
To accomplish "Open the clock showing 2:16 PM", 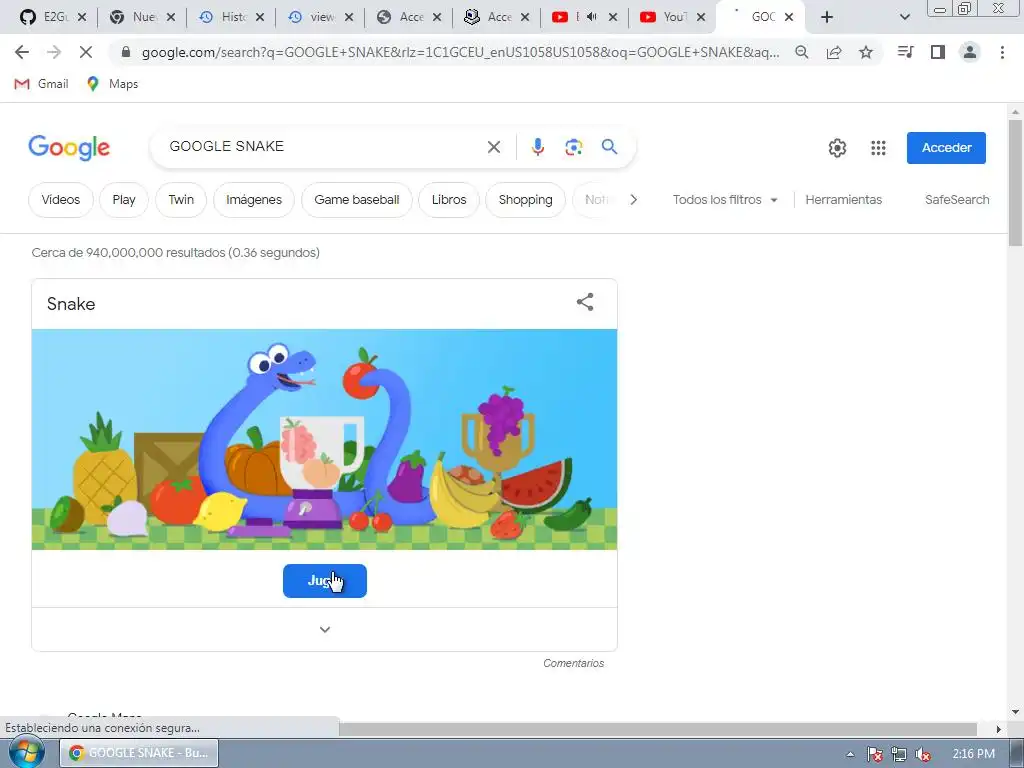I will pos(973,754).
